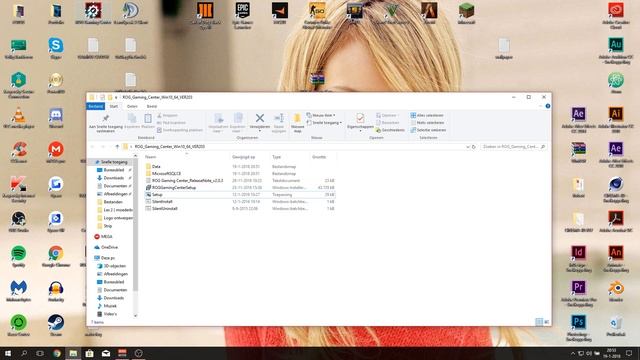
Task: Open Mail app from the taskbar
Action: (106, 353)
